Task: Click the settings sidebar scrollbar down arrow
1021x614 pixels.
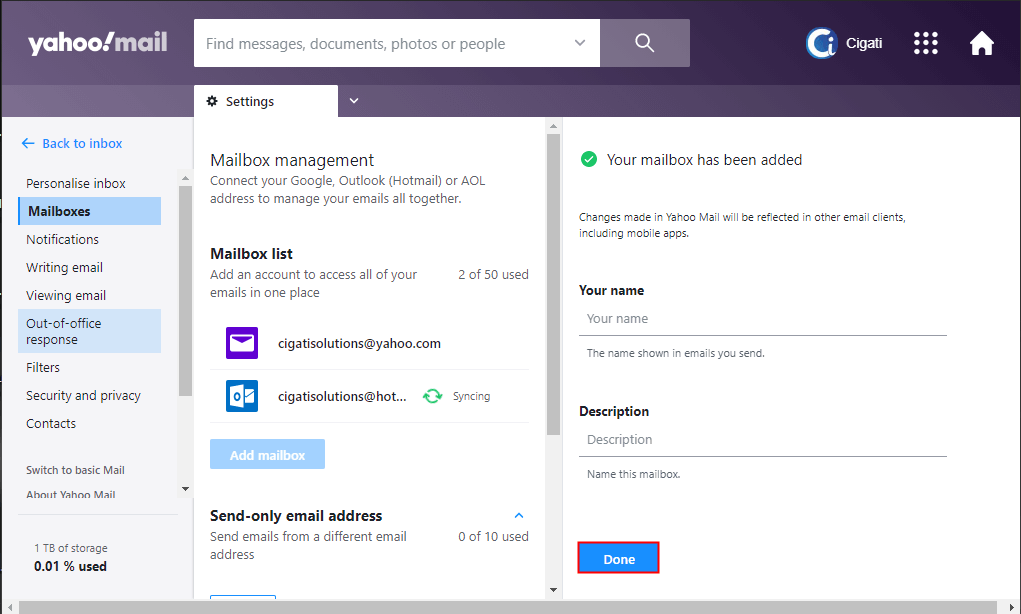Action: tap(186, 489)
